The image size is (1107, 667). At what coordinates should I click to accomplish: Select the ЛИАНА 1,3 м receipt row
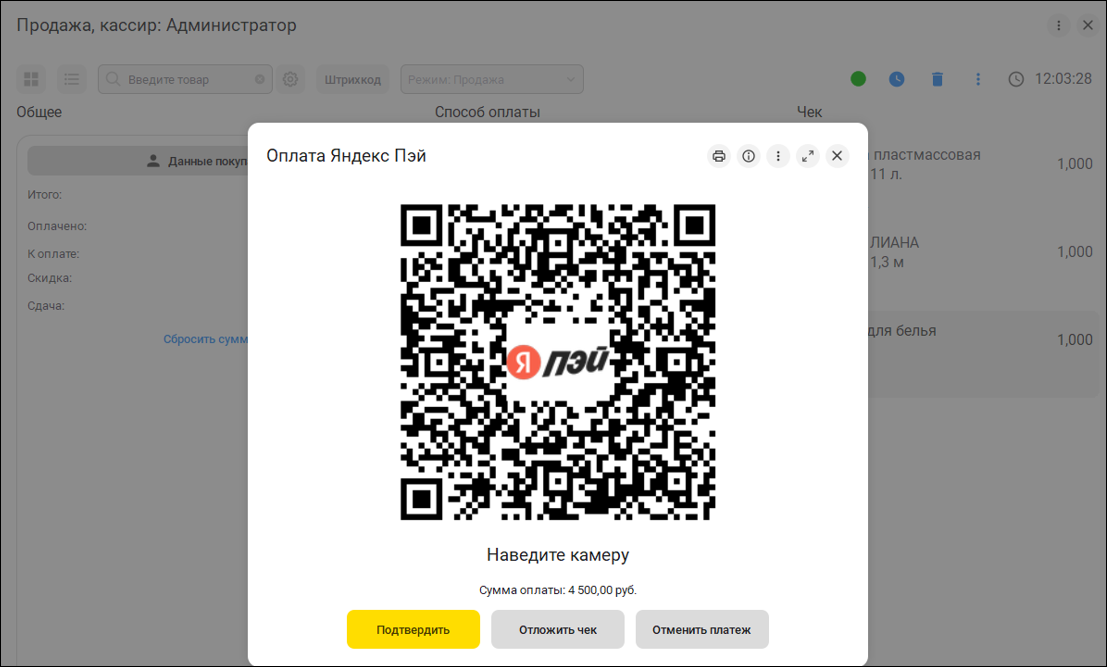coord(984,252)
